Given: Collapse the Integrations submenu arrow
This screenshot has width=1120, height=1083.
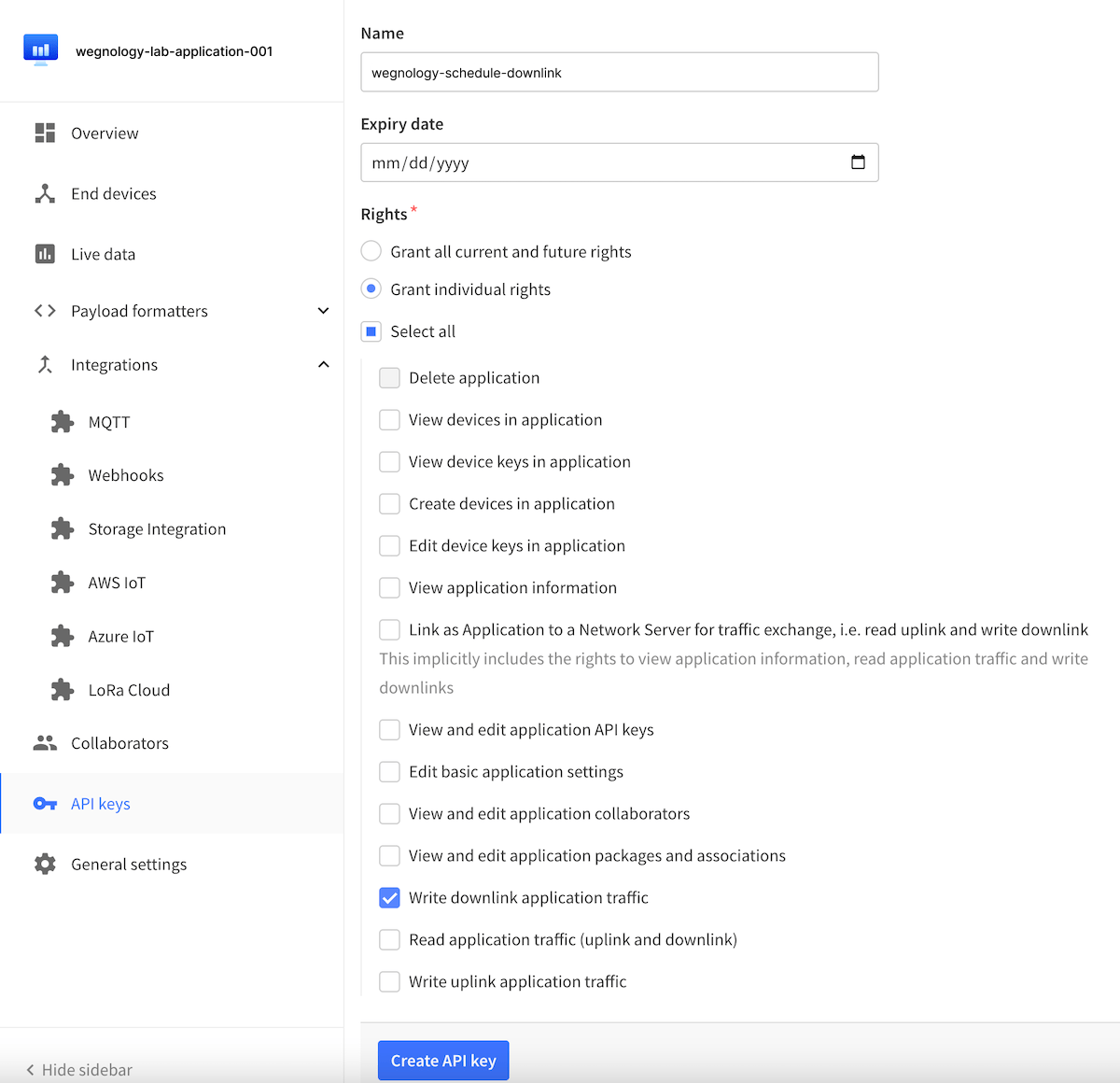Looking at the screenshot, I should click(323, 364).
